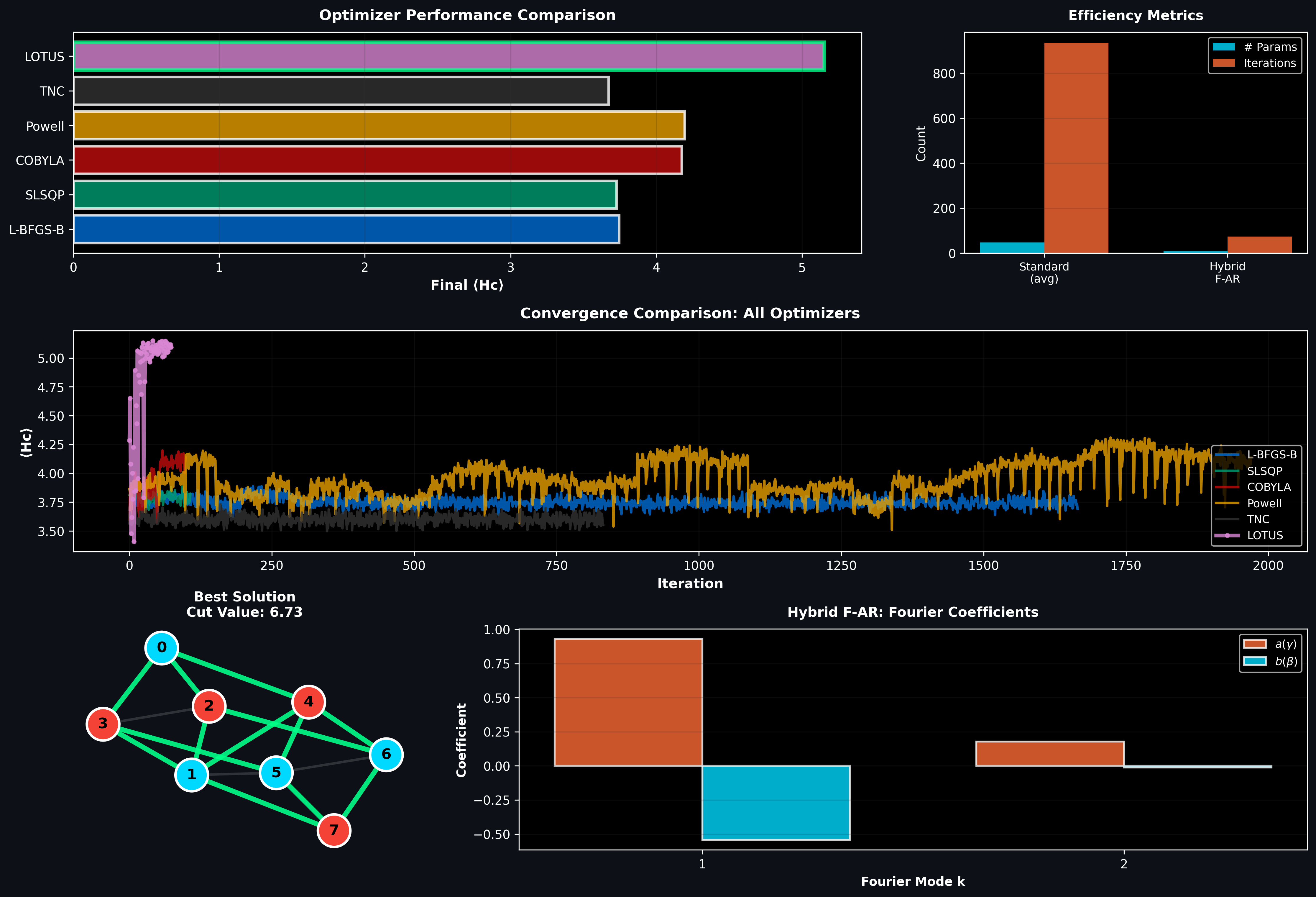Click the L-BFGS-B blue bar
The width and height of the screenshot is (1316, 897).
(346, 229)
